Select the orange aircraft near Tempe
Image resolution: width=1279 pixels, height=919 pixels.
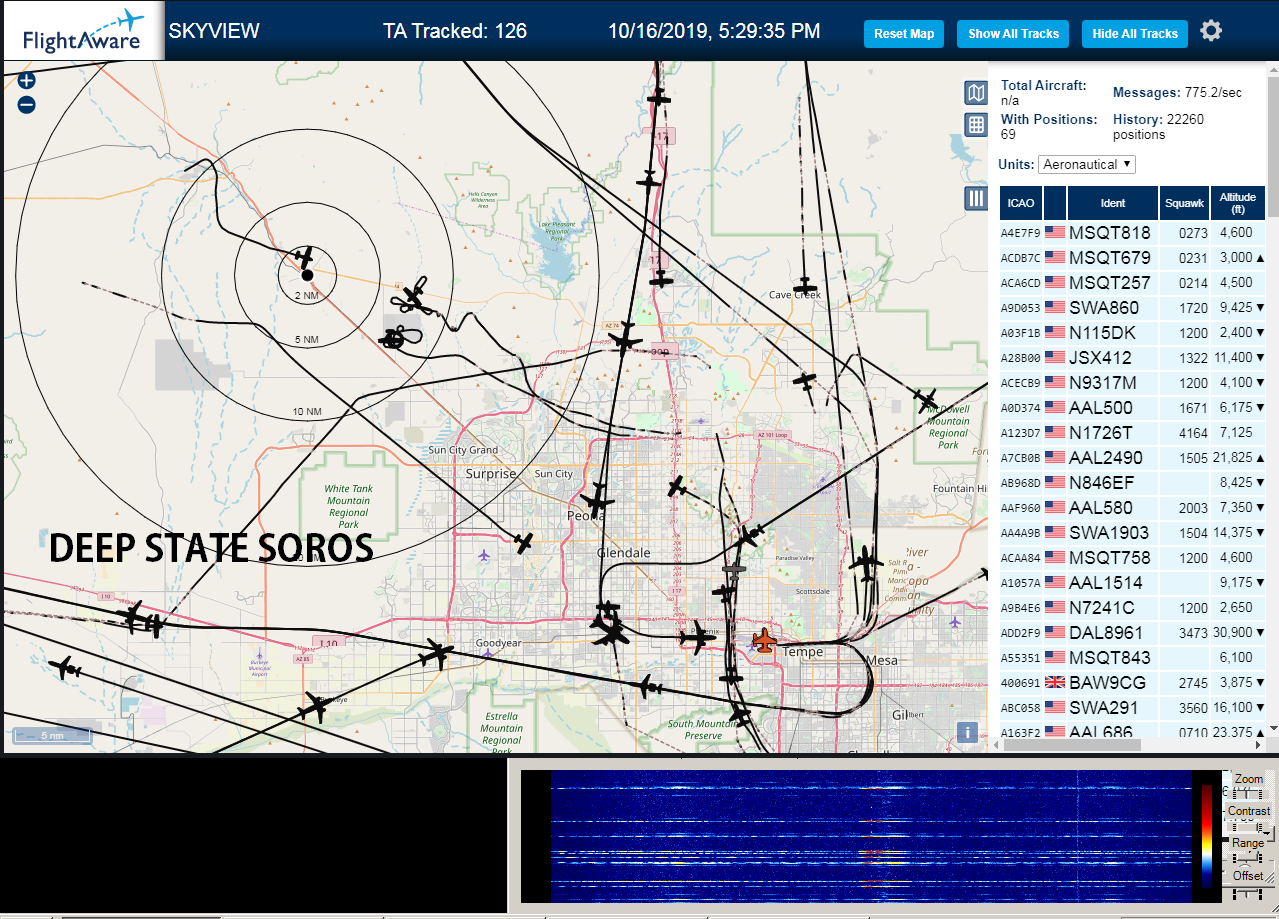point(764,641)
